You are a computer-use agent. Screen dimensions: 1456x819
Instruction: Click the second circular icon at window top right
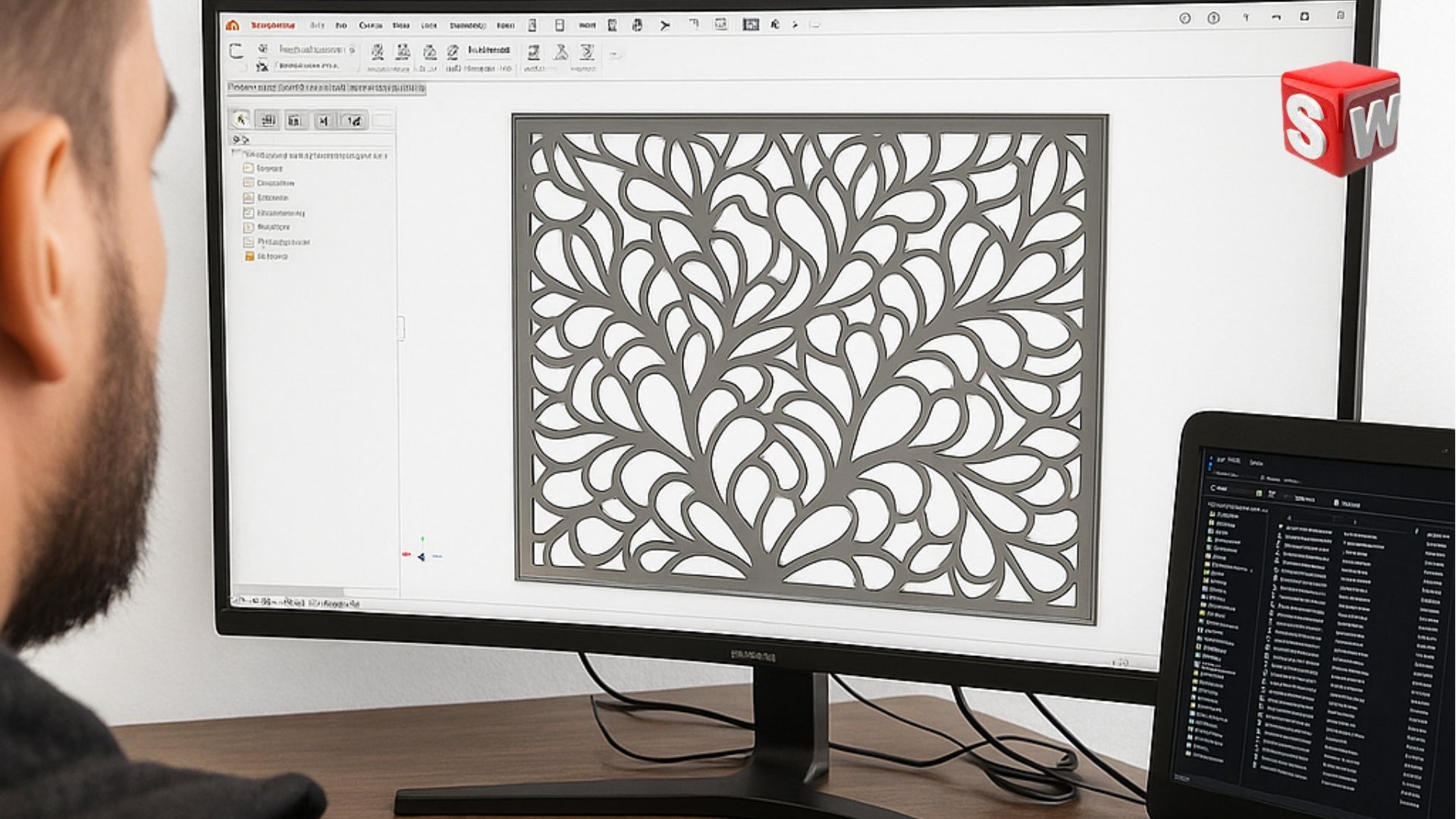1213,17
